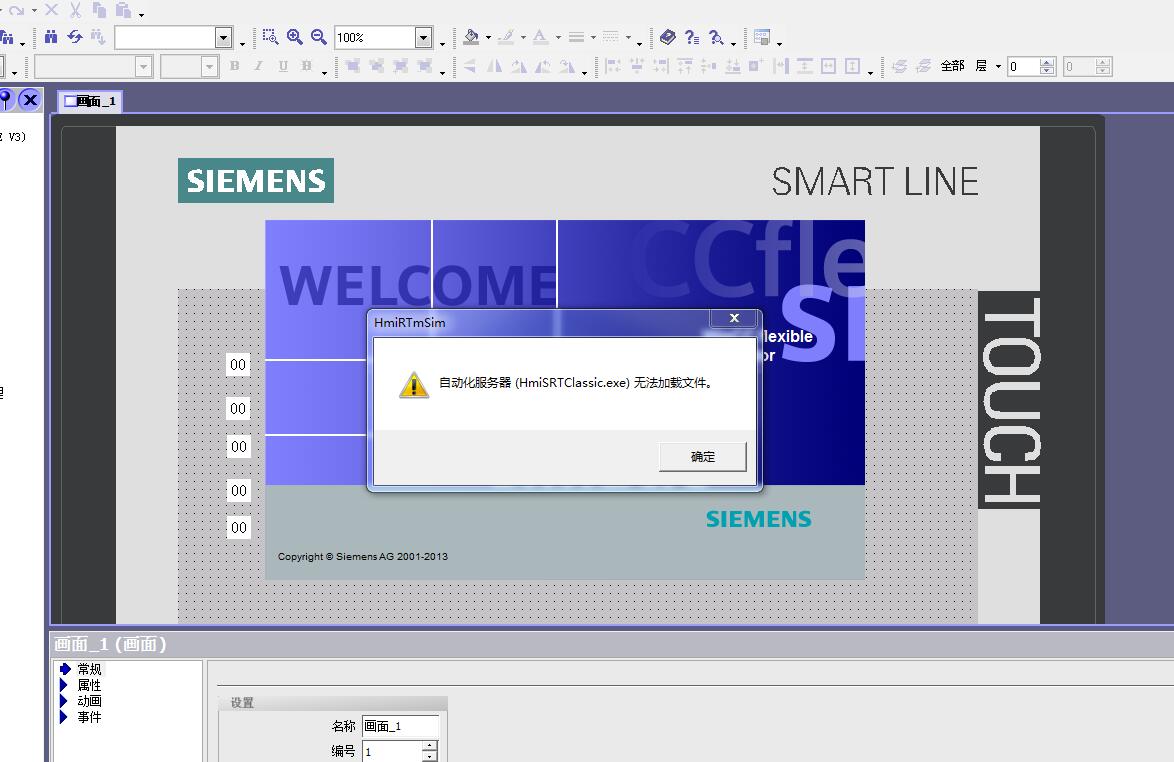Select 动画 in the properties tree
The image size is (1174, 762).
tap(89, 701)
